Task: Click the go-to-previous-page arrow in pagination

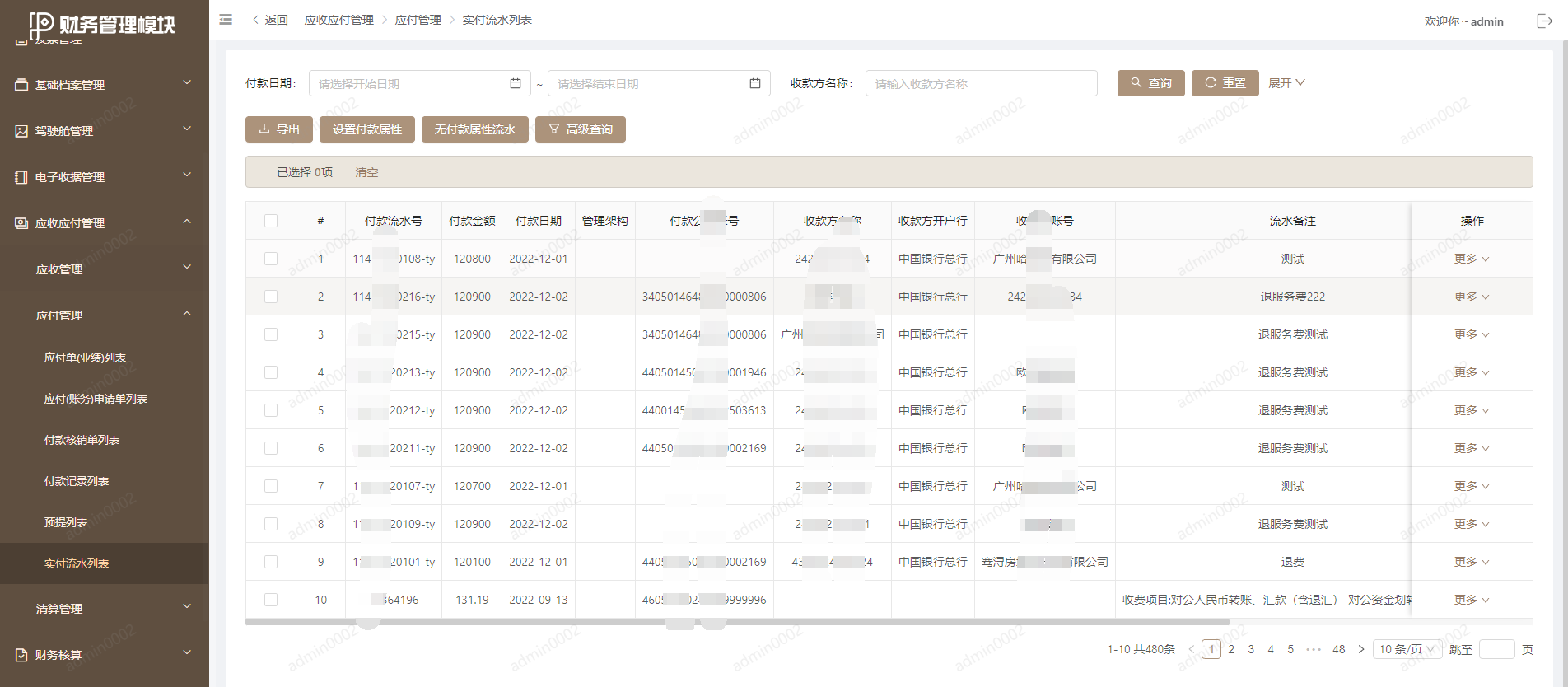Action: (1191, 649)
